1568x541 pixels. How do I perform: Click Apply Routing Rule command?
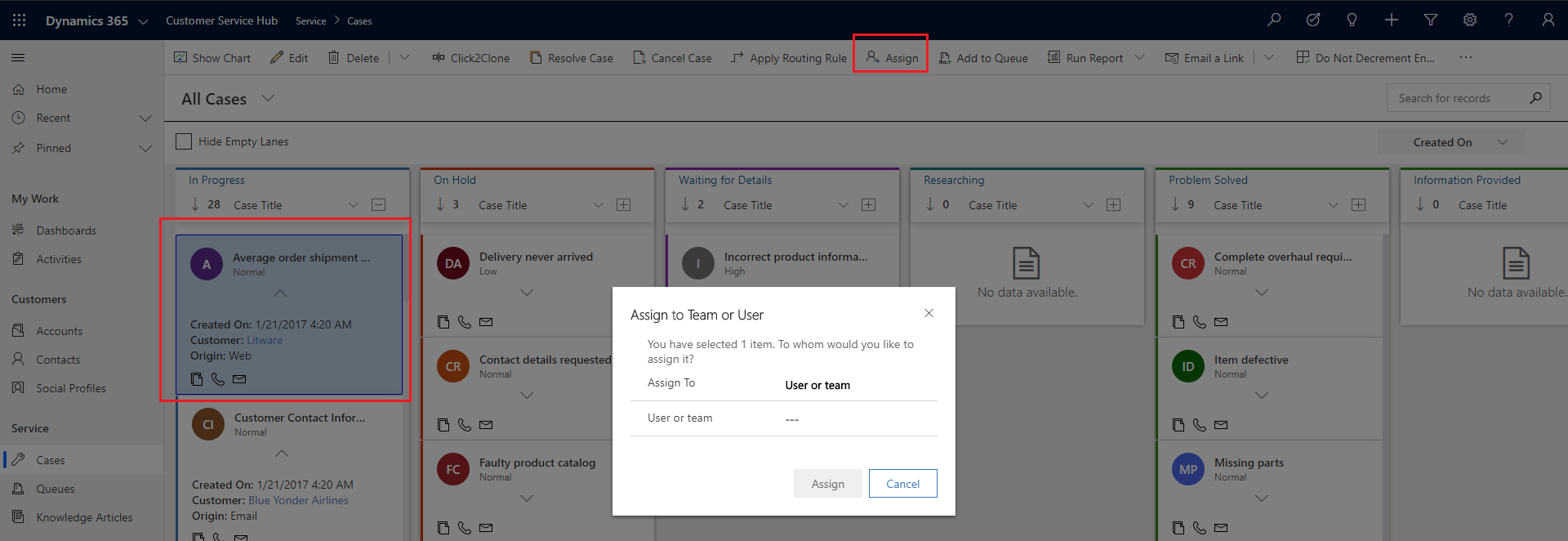coord(789,57)
